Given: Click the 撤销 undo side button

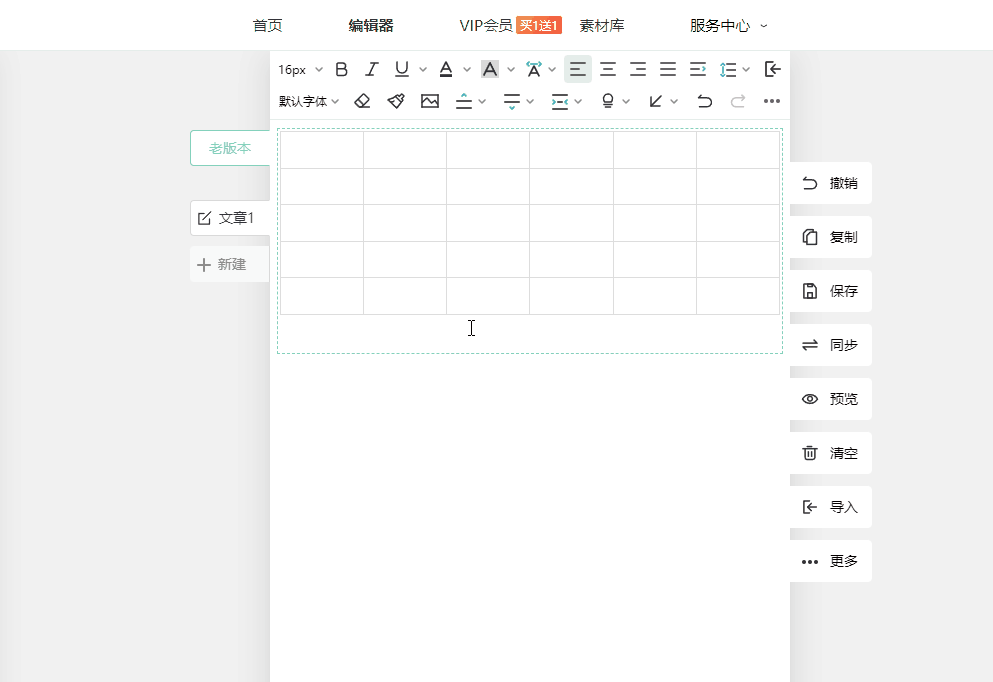Looking at the screenshot, I should (831, 183).
